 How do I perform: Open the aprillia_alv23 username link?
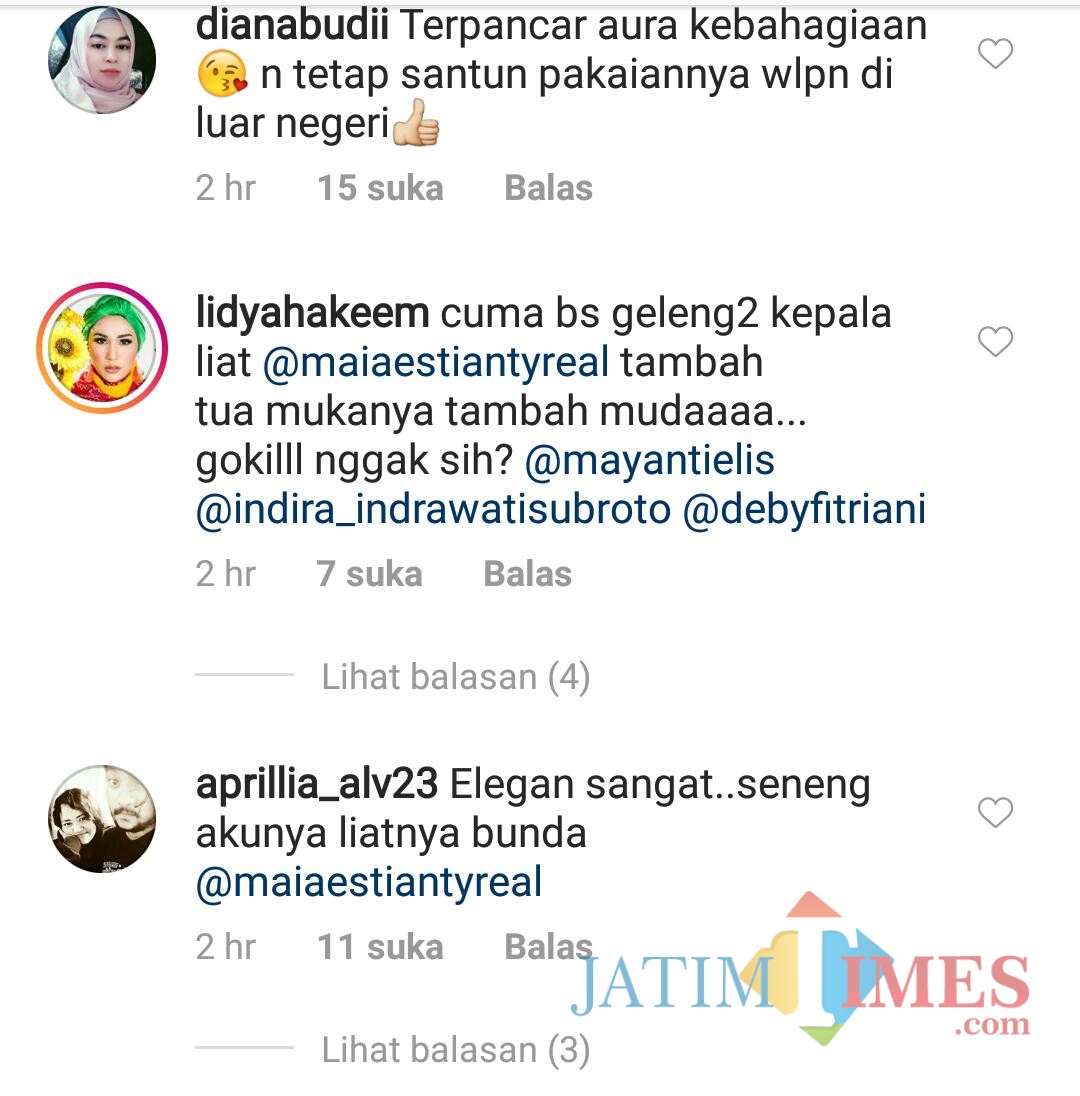(317, 784)
